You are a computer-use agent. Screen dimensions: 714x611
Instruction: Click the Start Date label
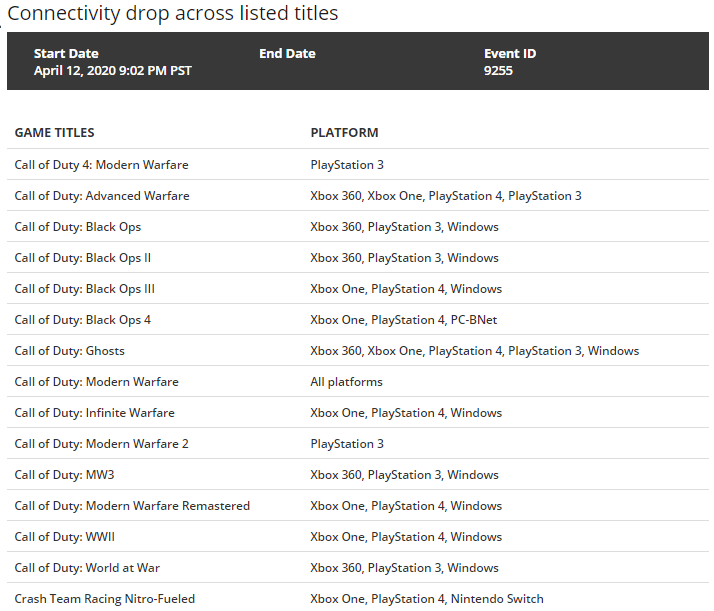pos(66,54)
